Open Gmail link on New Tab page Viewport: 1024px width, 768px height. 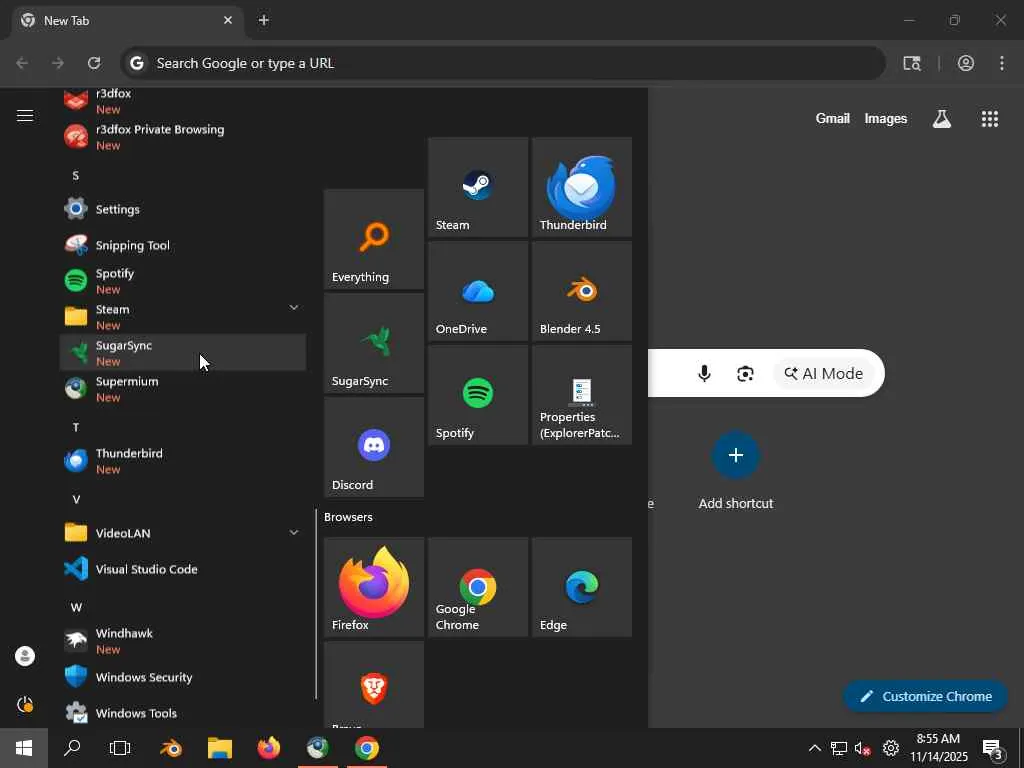coord(832,118)
